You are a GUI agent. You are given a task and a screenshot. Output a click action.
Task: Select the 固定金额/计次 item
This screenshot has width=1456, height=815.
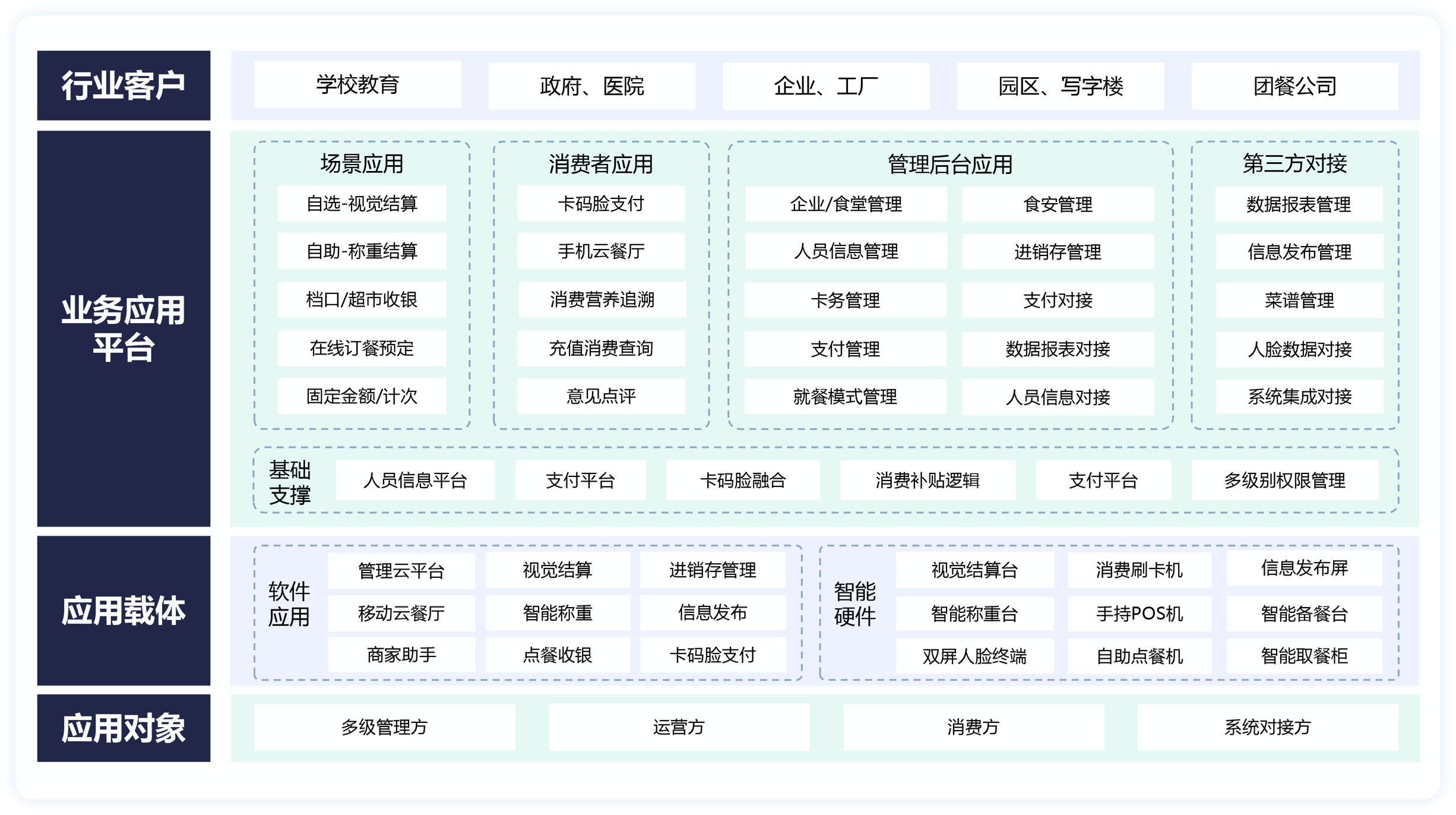point(362,396)
